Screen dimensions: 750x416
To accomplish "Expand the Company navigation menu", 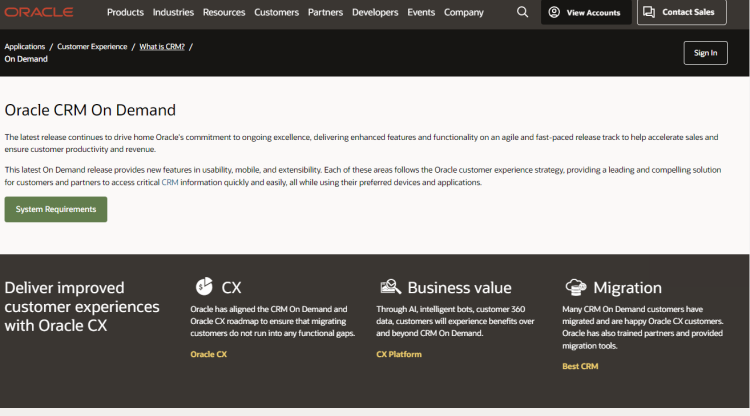I will coord(463,12).
